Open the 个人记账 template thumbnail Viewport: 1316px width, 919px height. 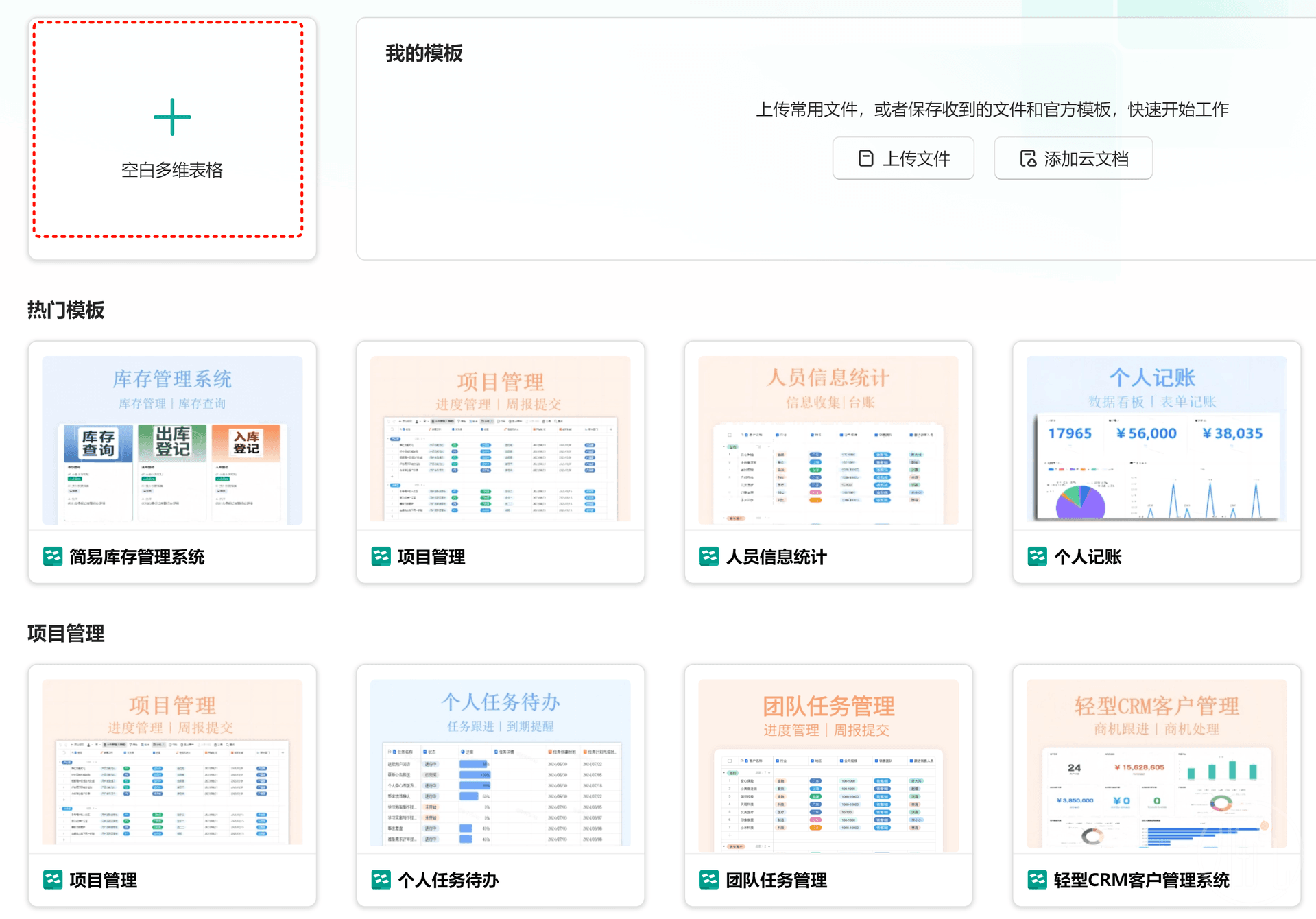(x=1156, y=440)
